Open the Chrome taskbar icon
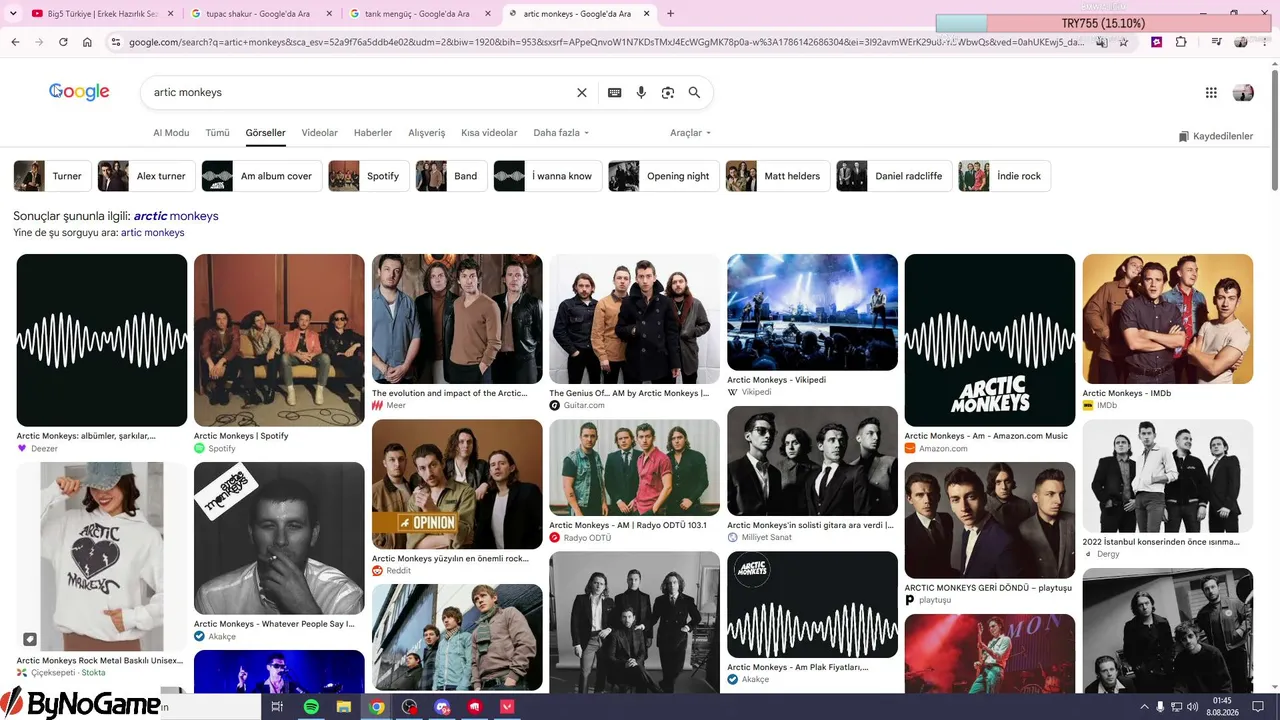1280x720 pixels. pyautogui.click(x=377, y=707)
